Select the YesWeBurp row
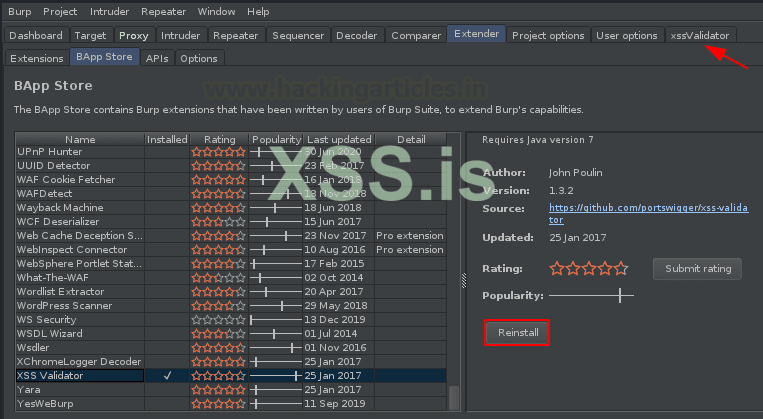 pos(231,403)
